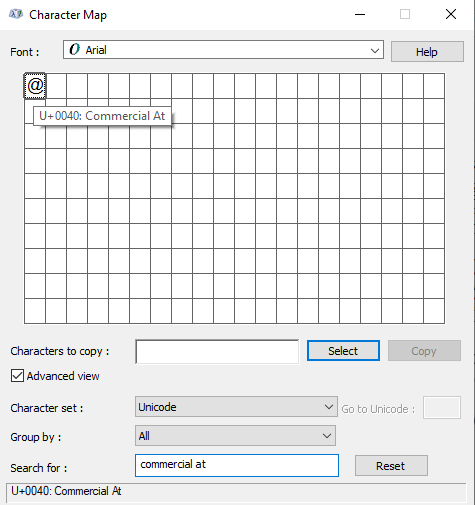Minimize the Character Map window
475x505 pixels.
point(360,14)
